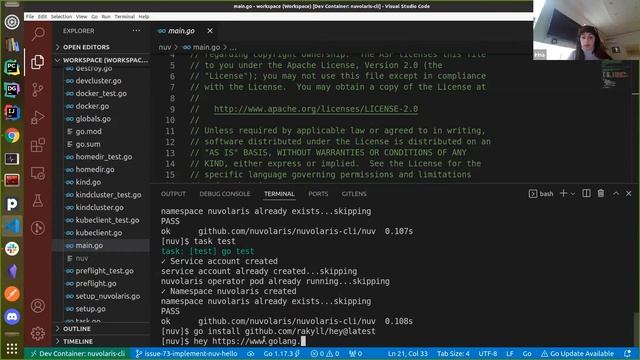Click the Explorer more actions ellipsis

pos(136,31)
